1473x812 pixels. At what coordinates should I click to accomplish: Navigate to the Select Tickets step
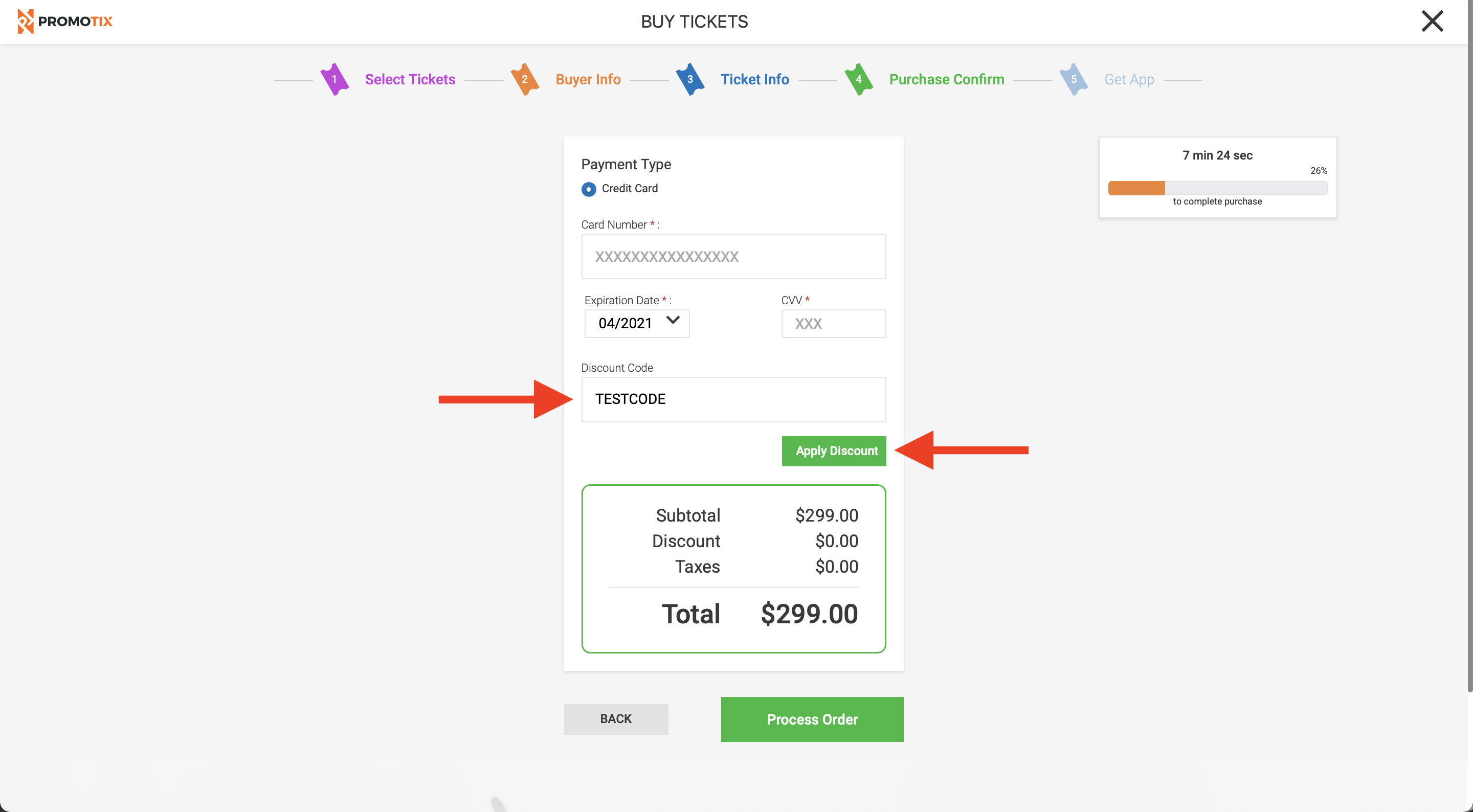coord(410,79)
